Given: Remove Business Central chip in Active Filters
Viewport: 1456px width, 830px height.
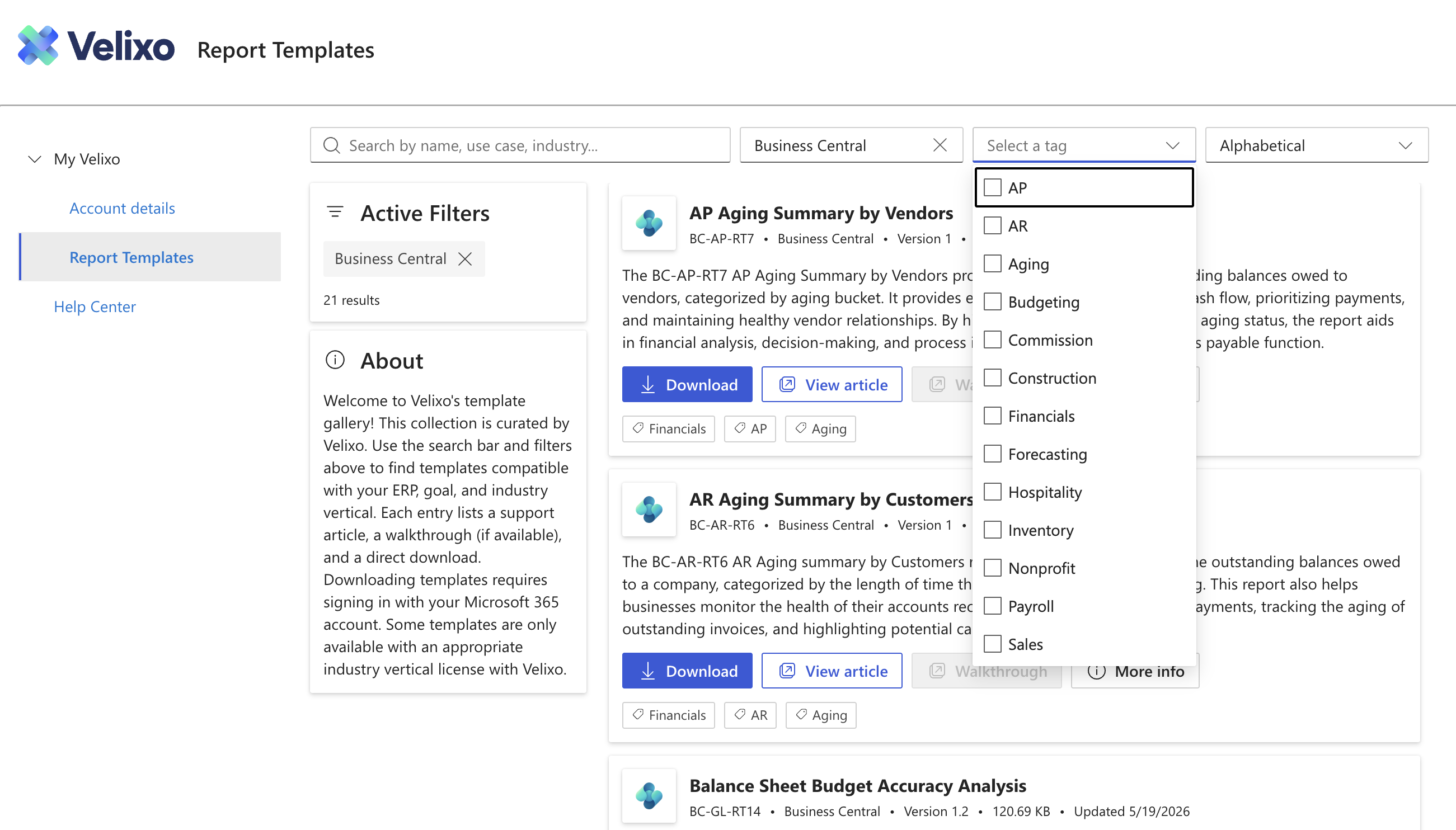Looking at the screenshot, I should point(465,259).
